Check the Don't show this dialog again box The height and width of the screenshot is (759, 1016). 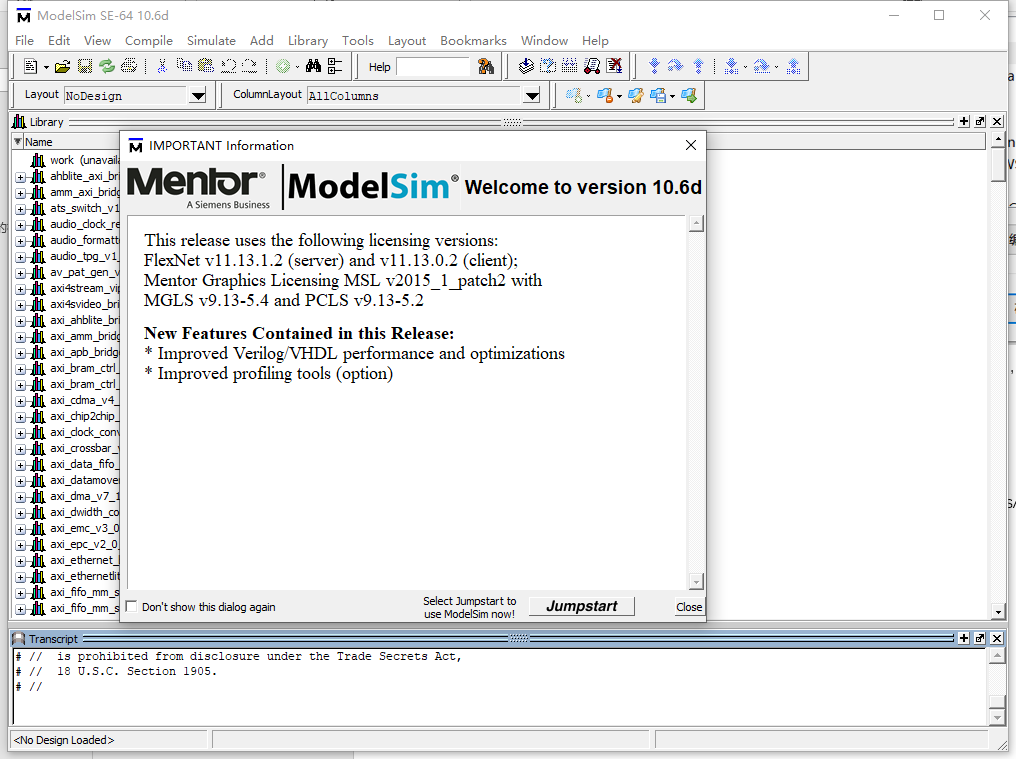[131, 606]
